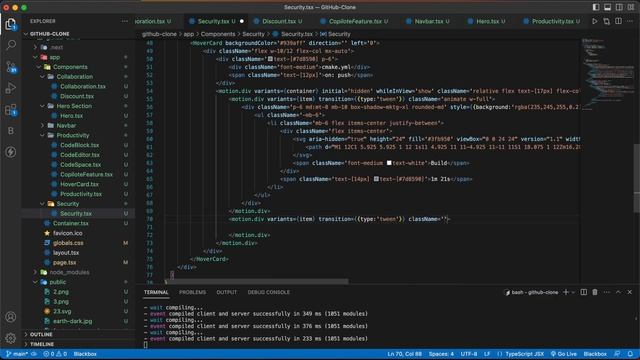Image resolution: width=640 pixels, height=360 pixels.
Task: Open the Manage gear icon
Action: [11, 338]
